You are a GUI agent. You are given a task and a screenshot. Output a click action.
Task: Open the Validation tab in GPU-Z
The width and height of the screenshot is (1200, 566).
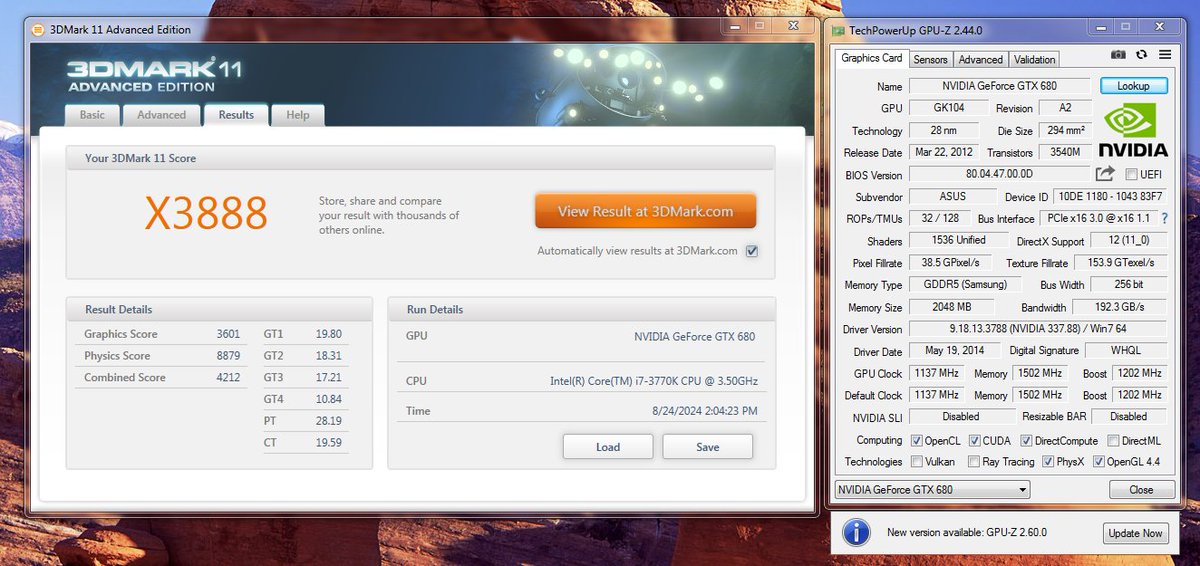[x=1034, y=59]
